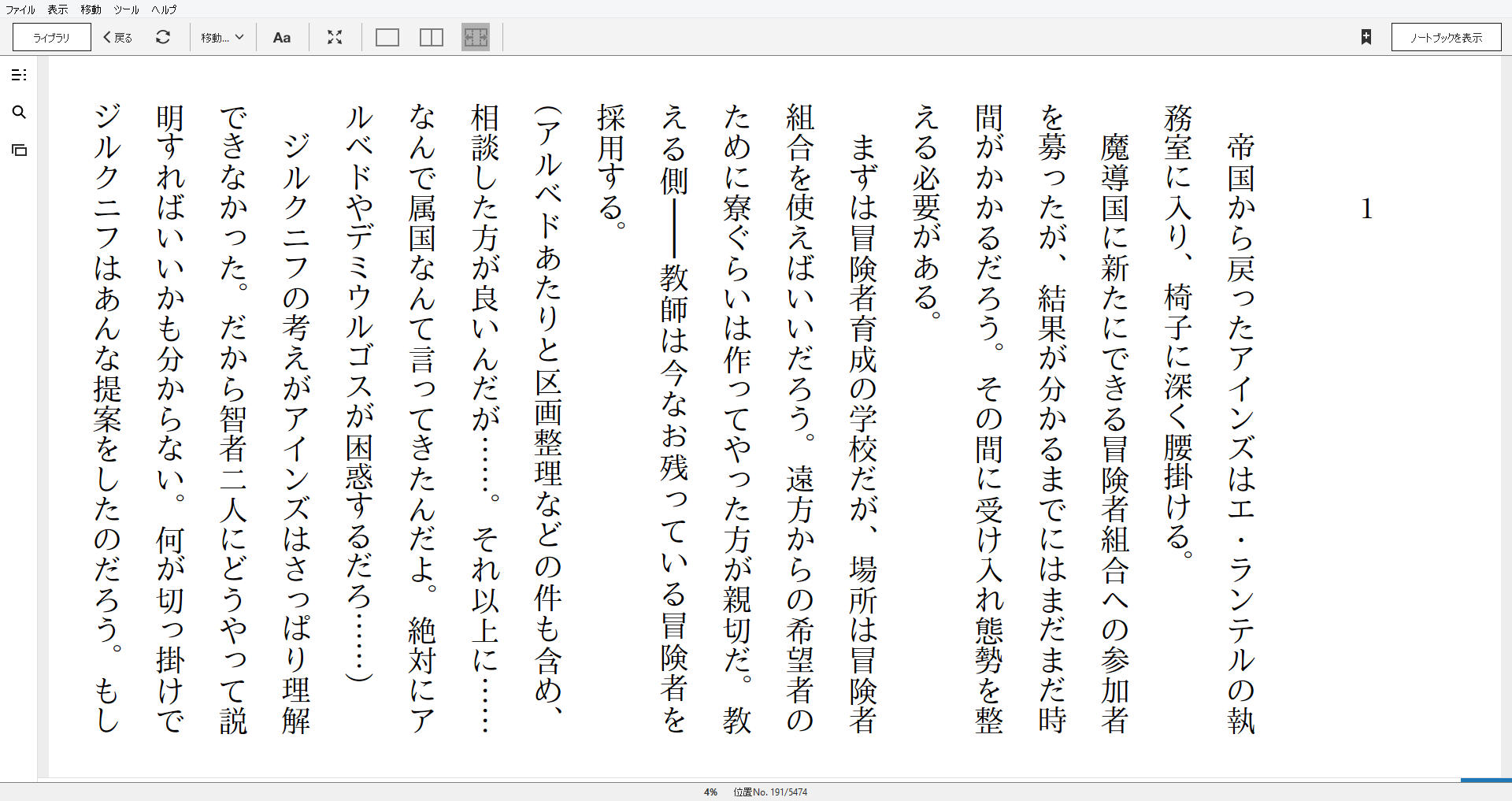Click the blue reading progress bar
Viewport: 1512px width, 801px height.
pos(1486,780)
